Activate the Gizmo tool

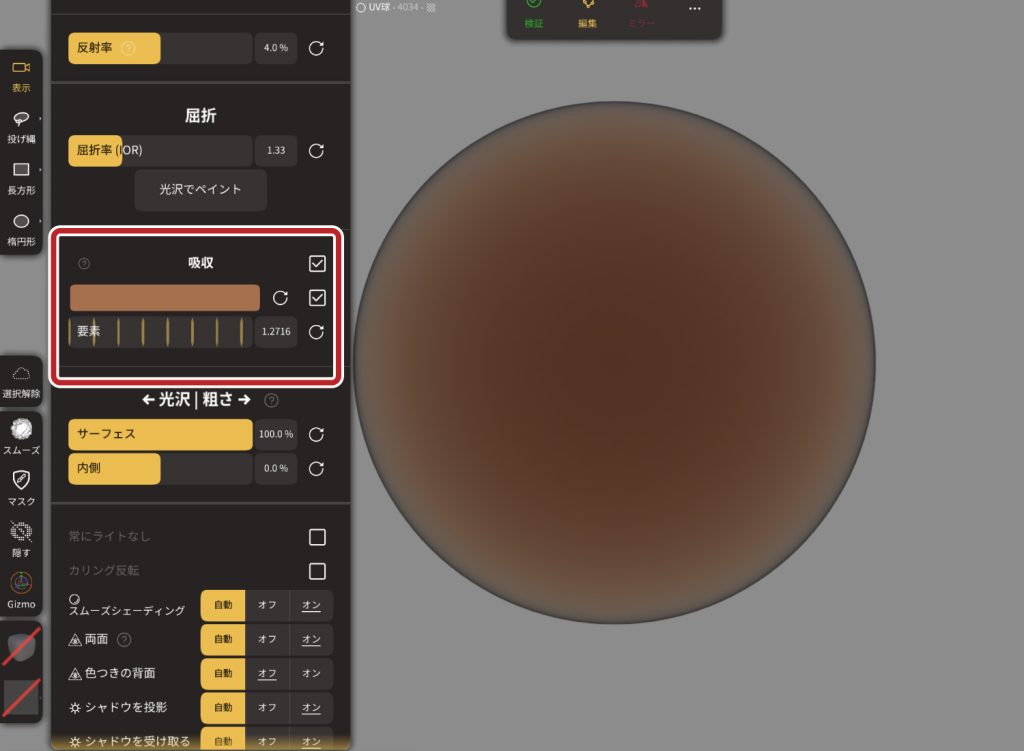point(21,589)
